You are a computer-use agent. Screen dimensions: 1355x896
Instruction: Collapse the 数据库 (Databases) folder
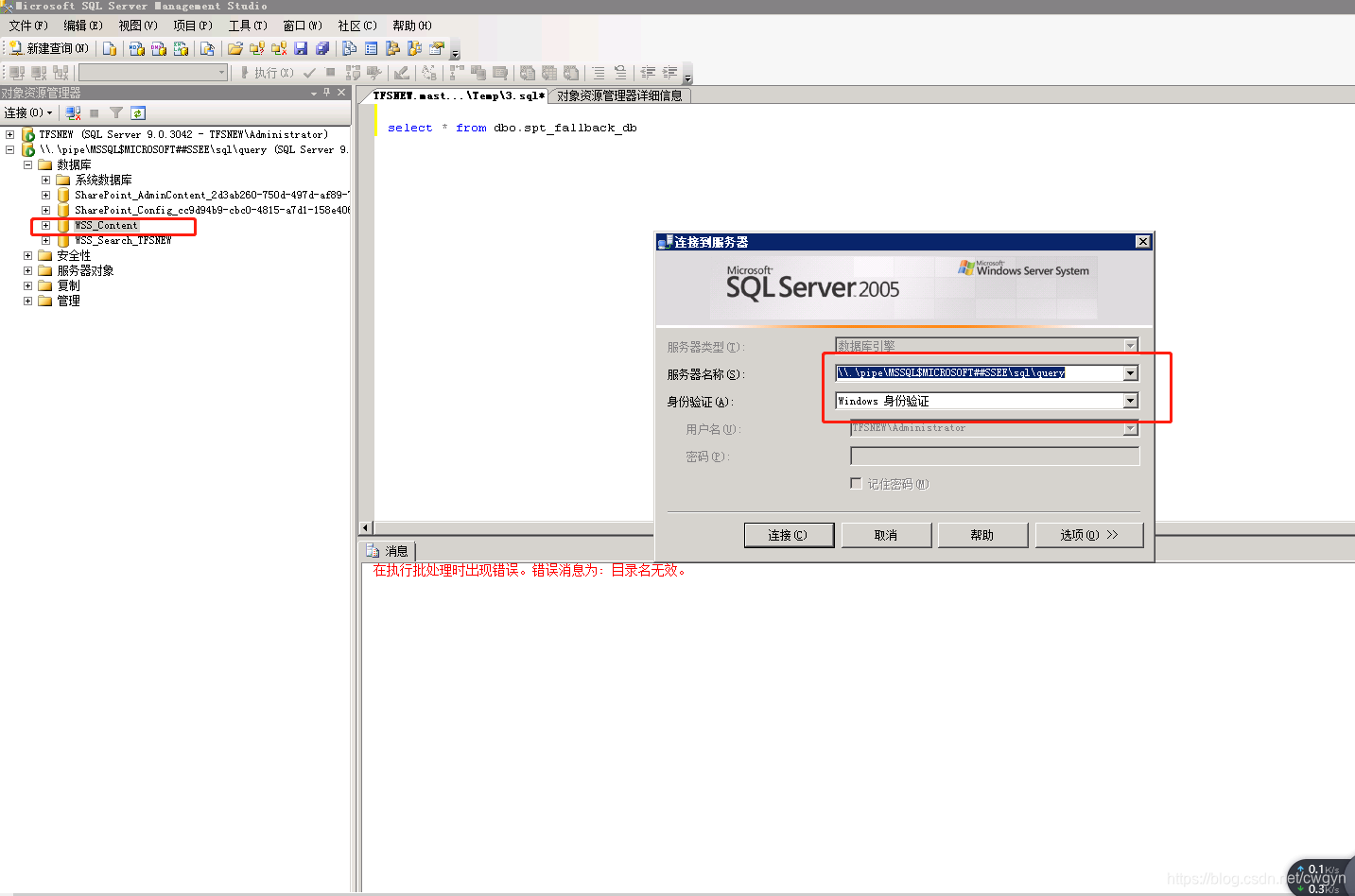pyautogui.click(x=27, y=164)
